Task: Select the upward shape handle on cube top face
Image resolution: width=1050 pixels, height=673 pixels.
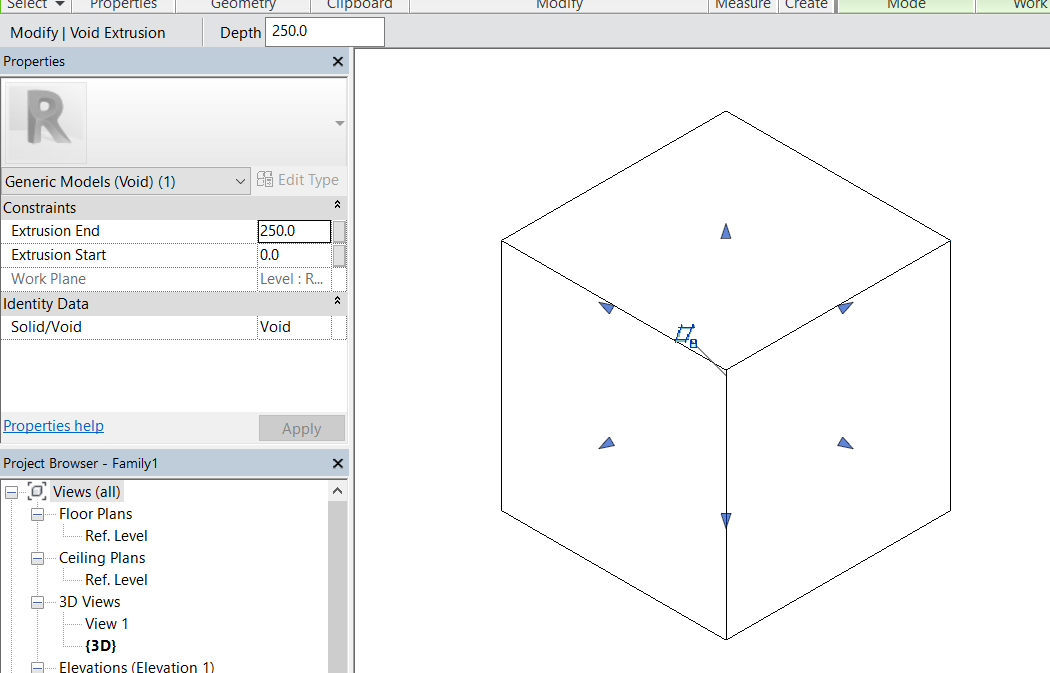Action: (725, 231)
